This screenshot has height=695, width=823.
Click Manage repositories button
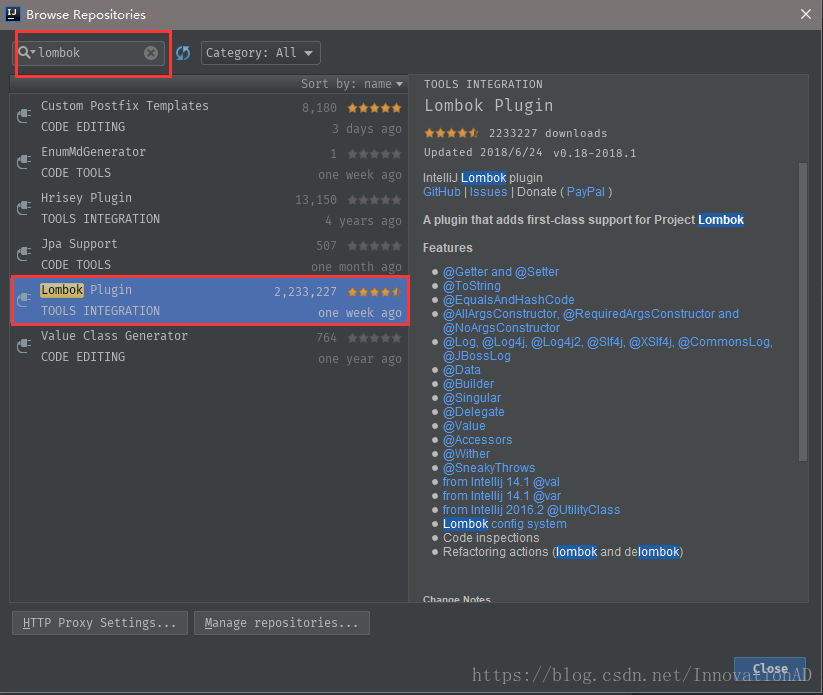coord(281,623)
